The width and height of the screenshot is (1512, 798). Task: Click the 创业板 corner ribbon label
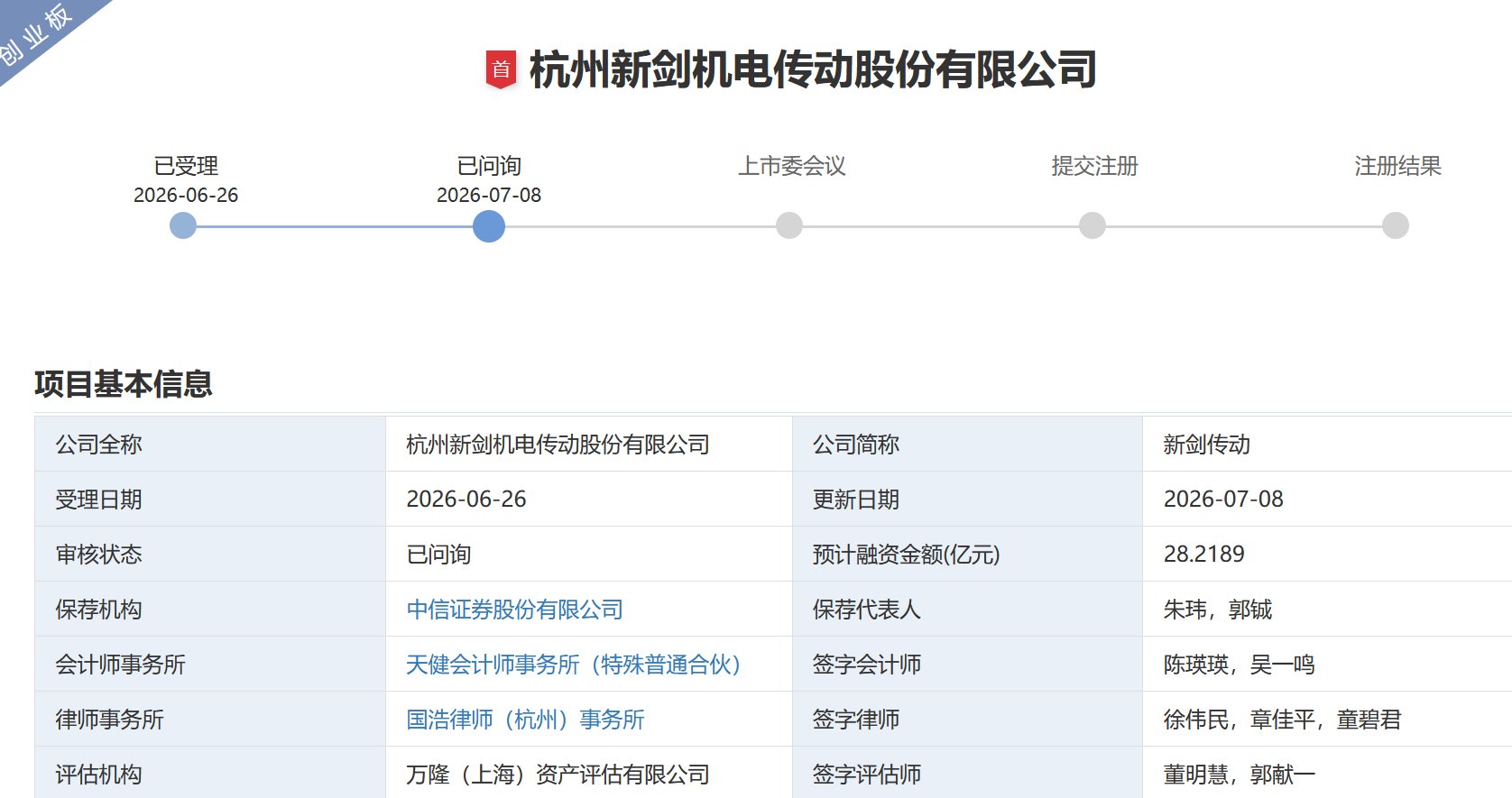(36, 34)
